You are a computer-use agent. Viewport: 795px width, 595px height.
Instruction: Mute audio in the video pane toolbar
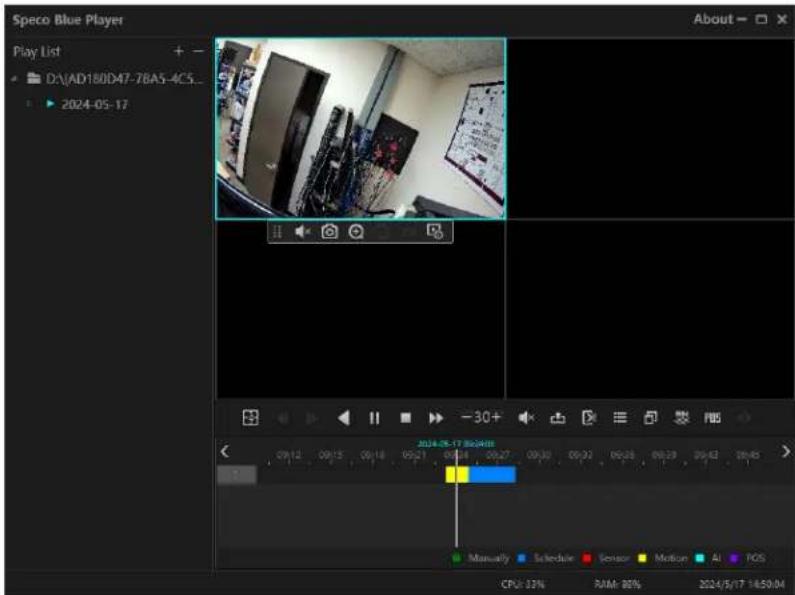coord(302,232)
